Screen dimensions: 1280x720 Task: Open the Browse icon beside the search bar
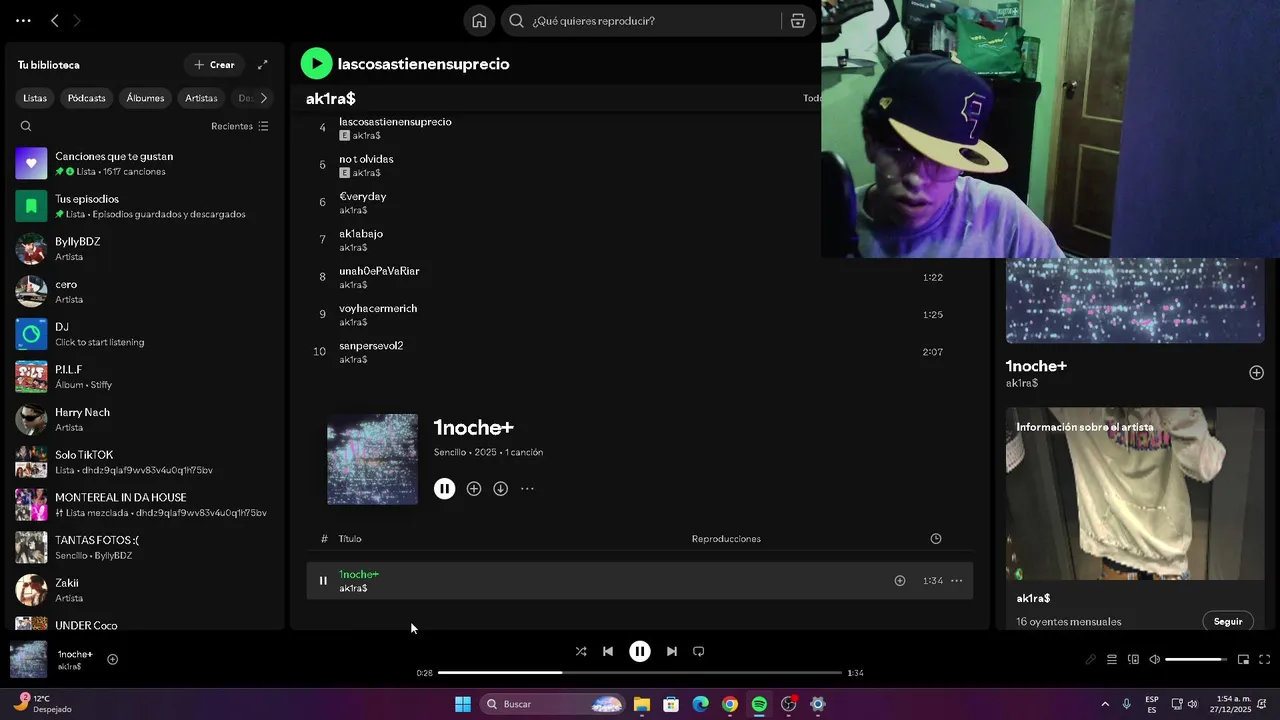[x=798, y=21]
